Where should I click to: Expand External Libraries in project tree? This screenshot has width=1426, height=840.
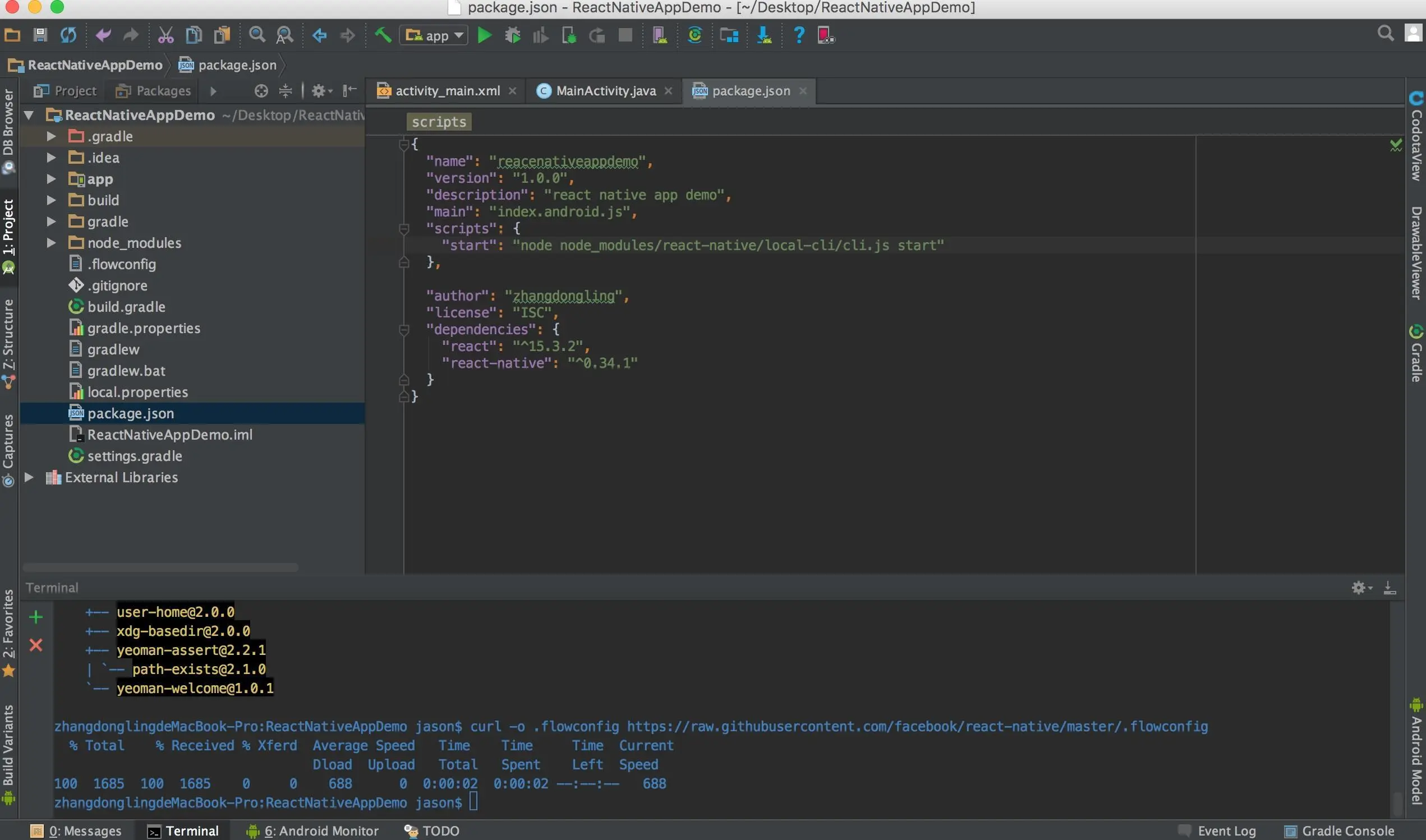tap(29, 477)
